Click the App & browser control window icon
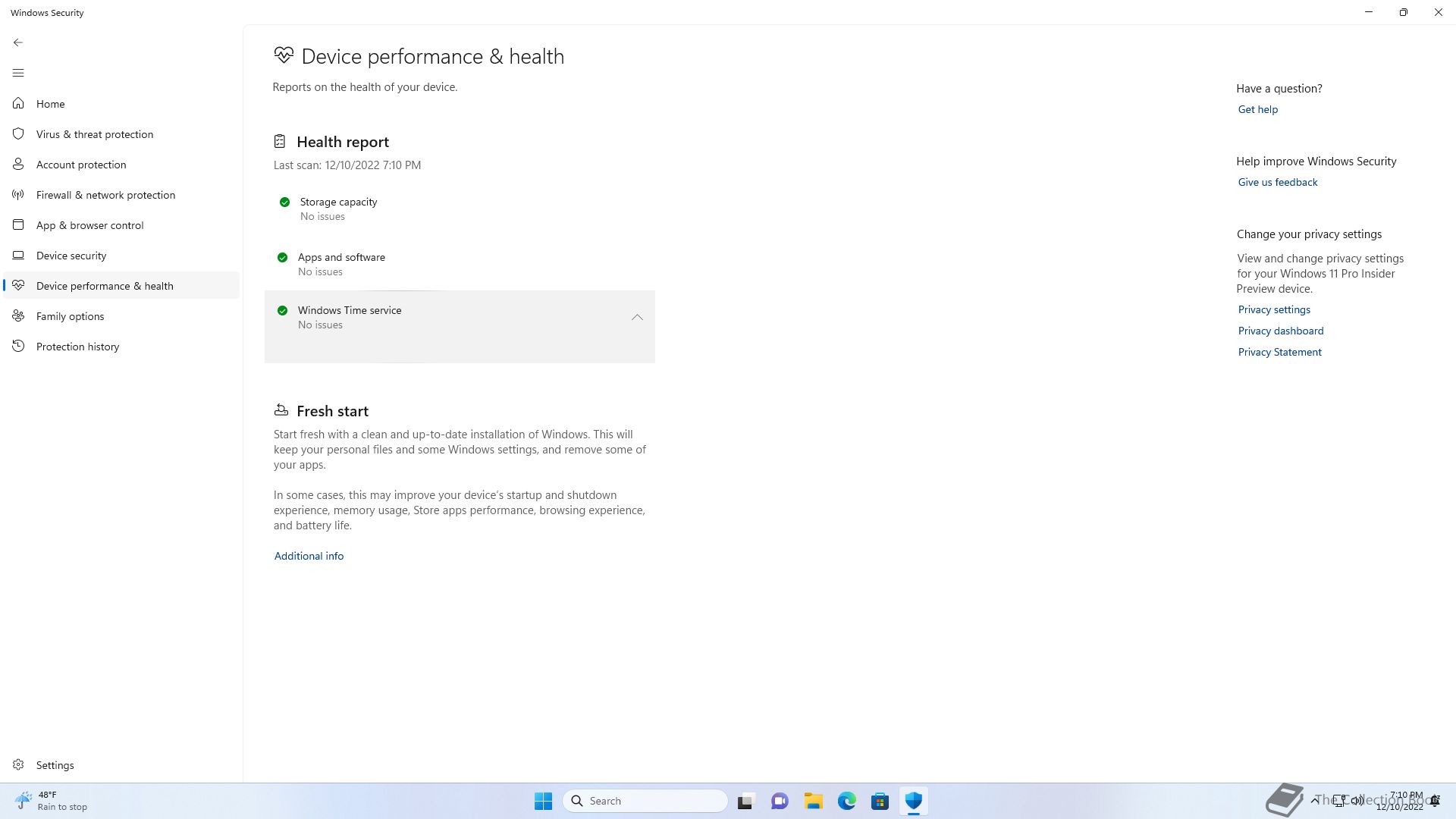 pyautogui.click(x=18, y=224)
